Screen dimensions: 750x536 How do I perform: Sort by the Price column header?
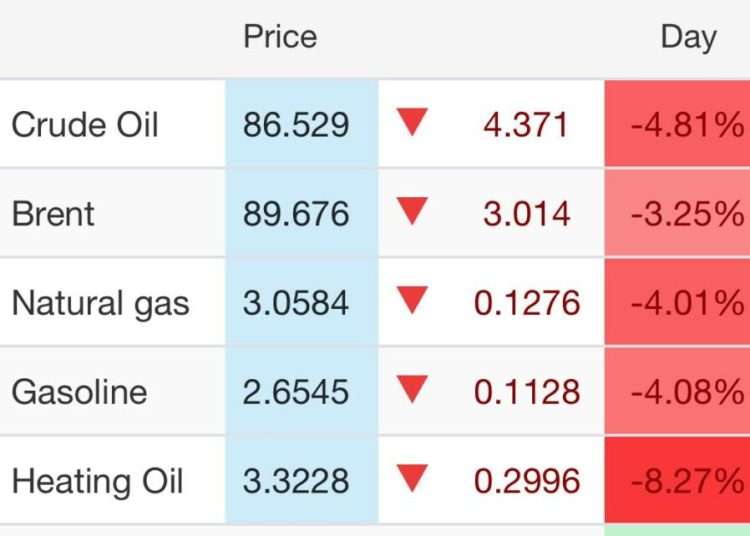click(280, 37)
